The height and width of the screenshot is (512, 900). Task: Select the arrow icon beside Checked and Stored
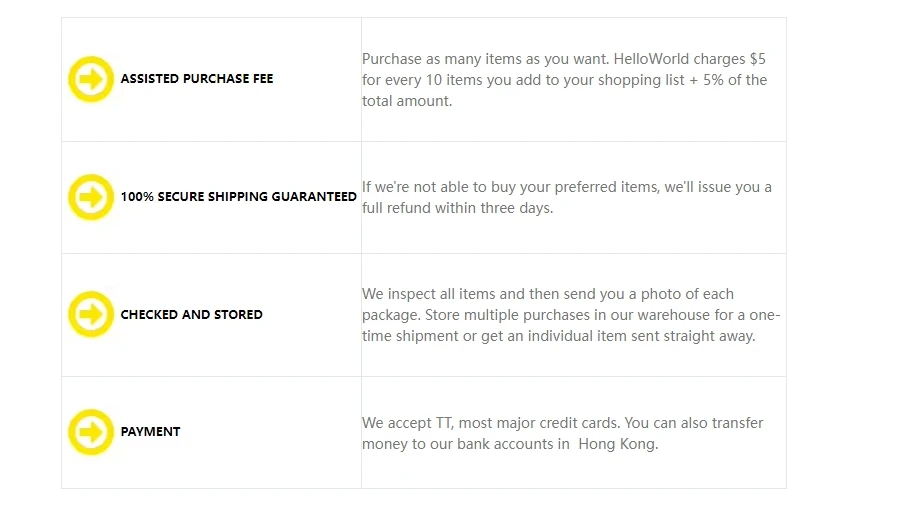click(91, 314)
